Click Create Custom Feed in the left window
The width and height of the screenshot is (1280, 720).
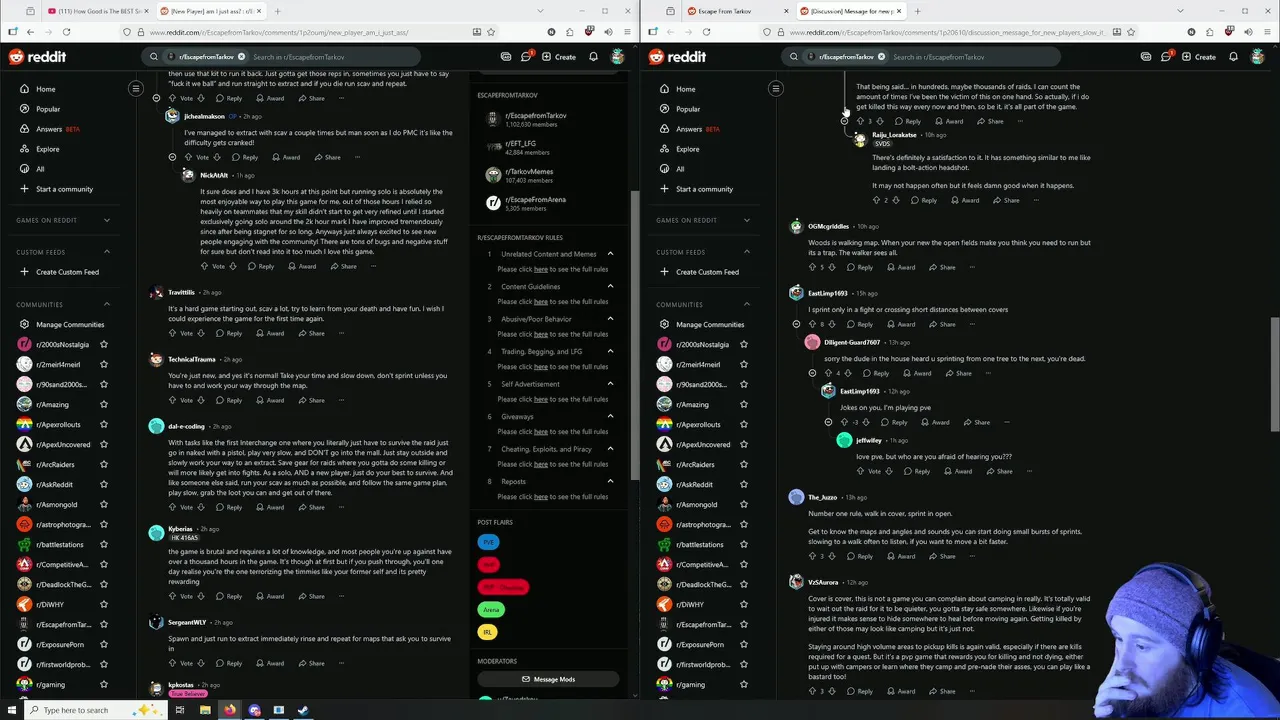(x=59, y=272)
